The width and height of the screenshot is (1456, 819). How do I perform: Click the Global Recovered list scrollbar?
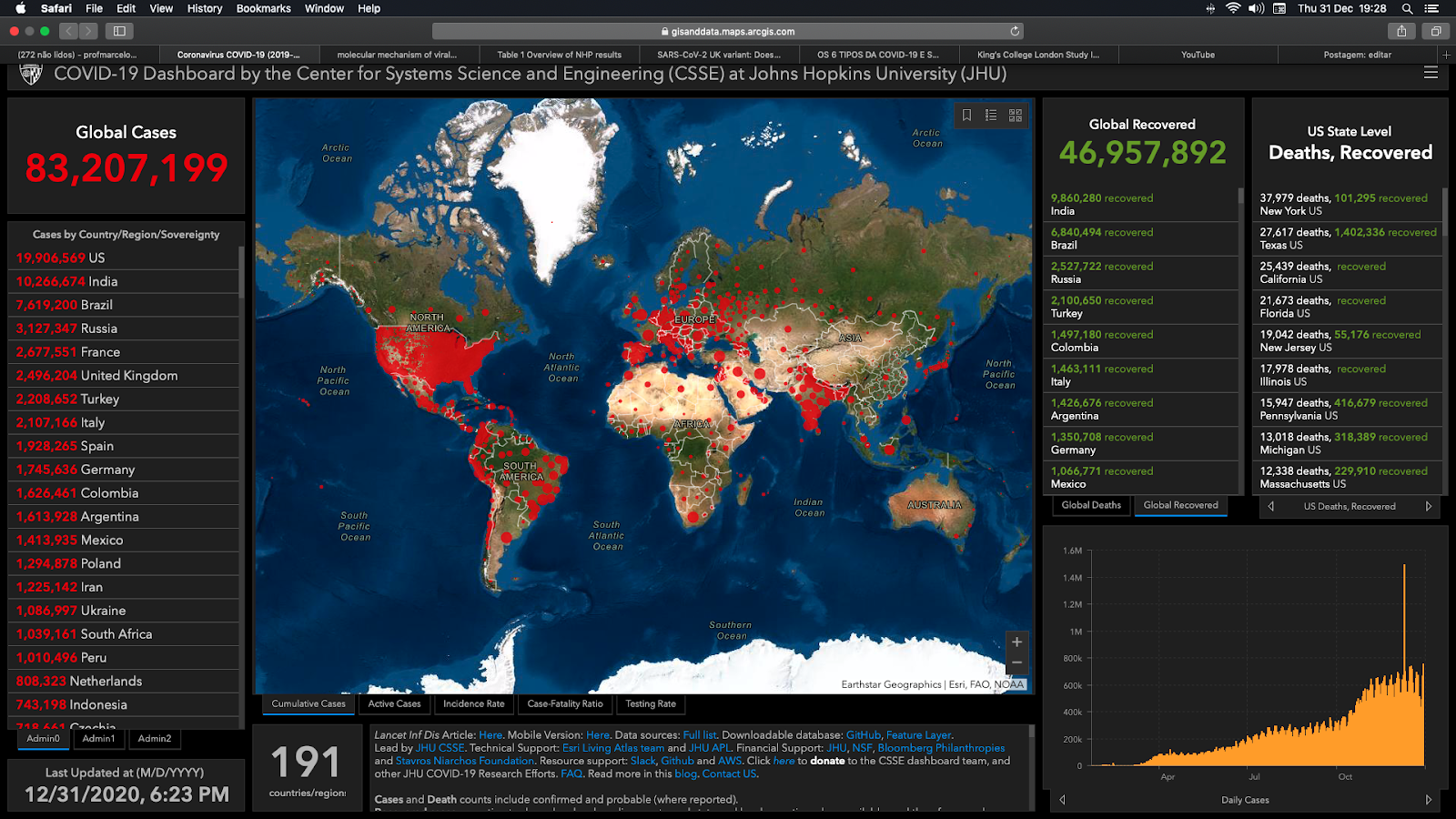1240,195
